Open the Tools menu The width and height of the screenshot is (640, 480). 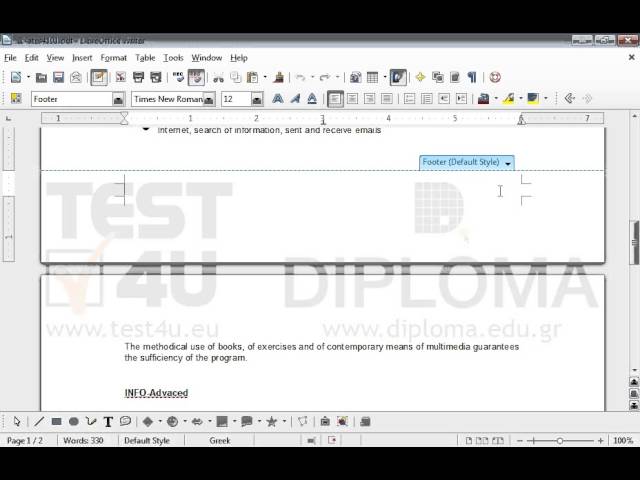[173, 58]
